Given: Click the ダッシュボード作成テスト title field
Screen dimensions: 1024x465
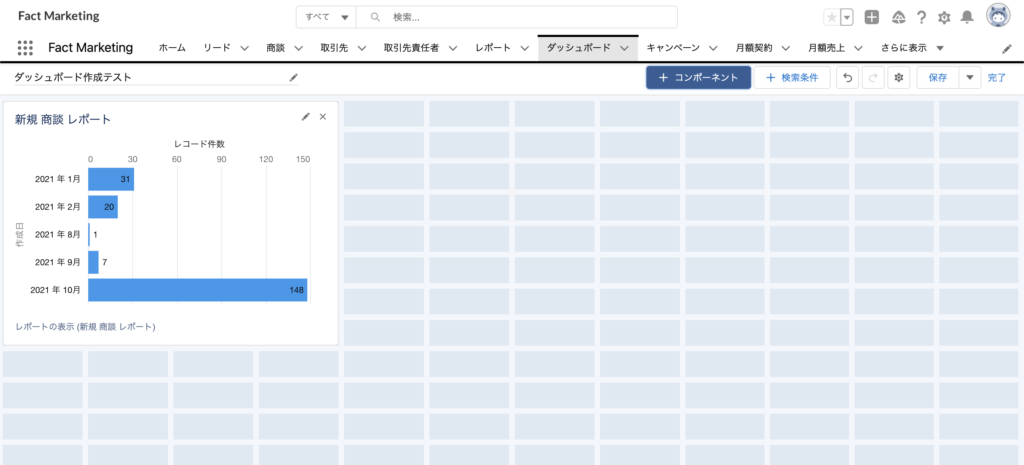Looking at the screenshot, I should 156,77.
